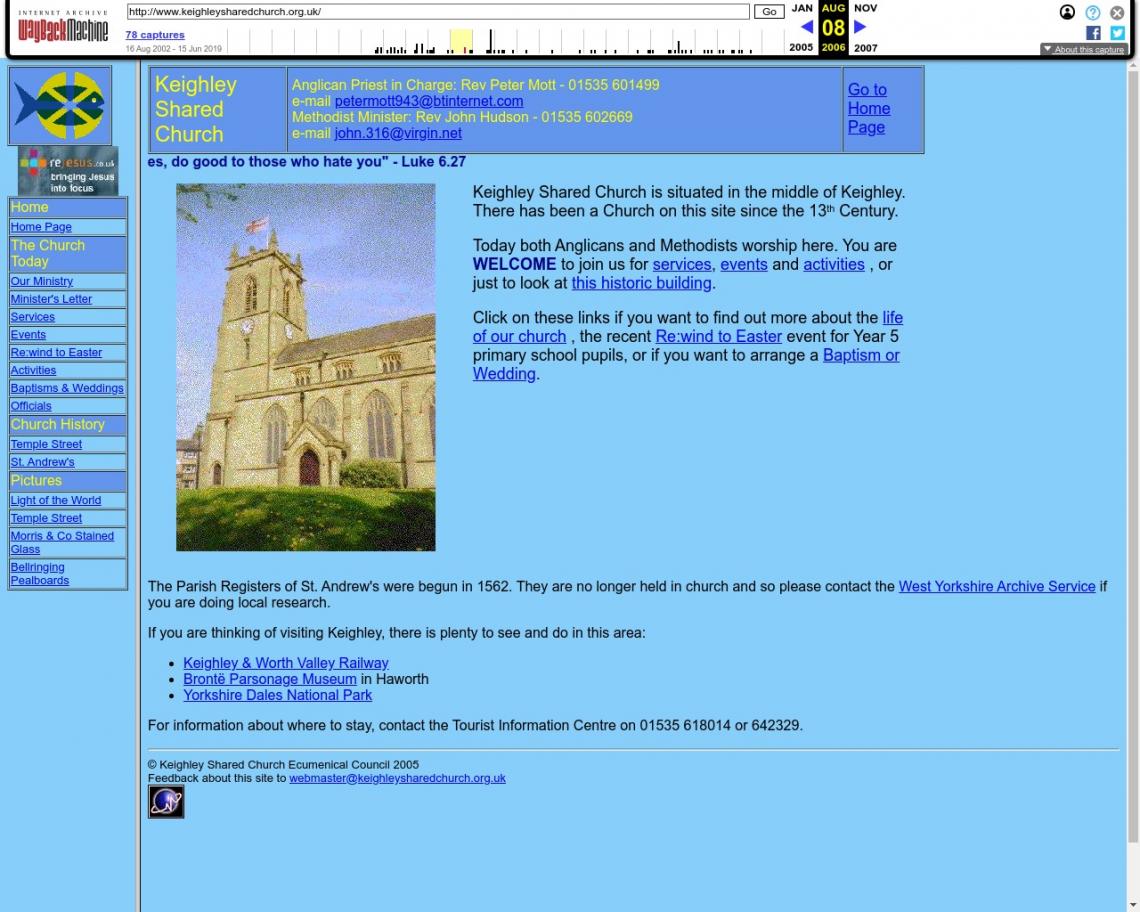Image resolution: width=1140 pixels, height=912 pixels.
Task: Open Bellringing Pealboards in sidebar
Action: (40, 574)
